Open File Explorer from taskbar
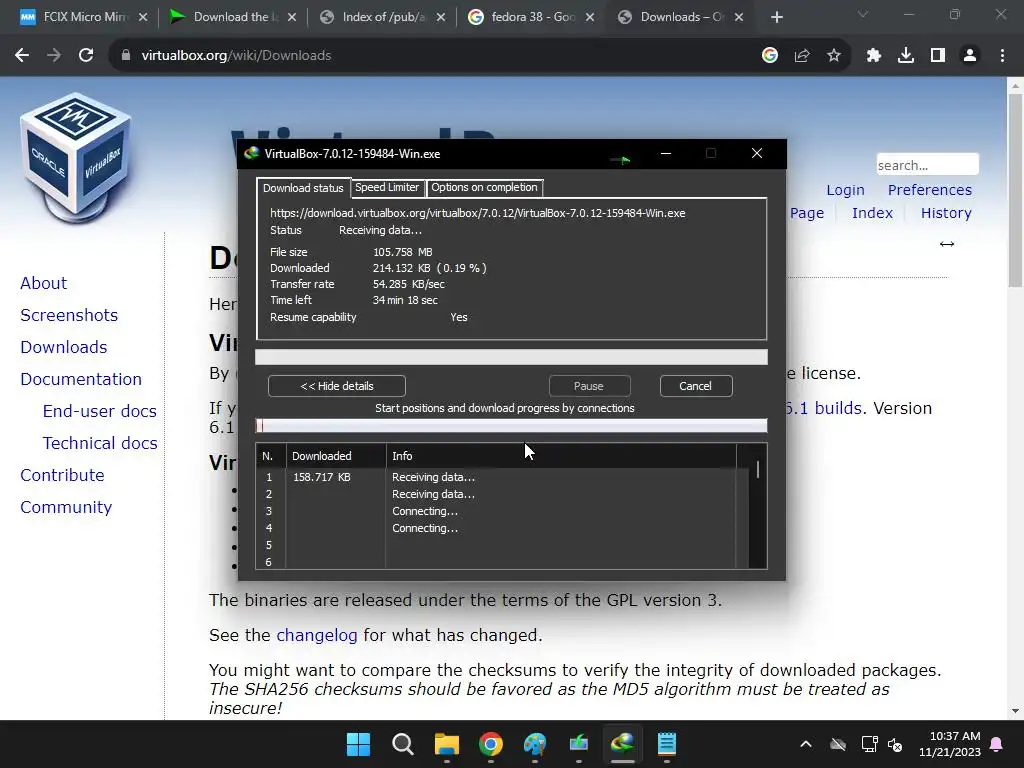 [447, 744]
